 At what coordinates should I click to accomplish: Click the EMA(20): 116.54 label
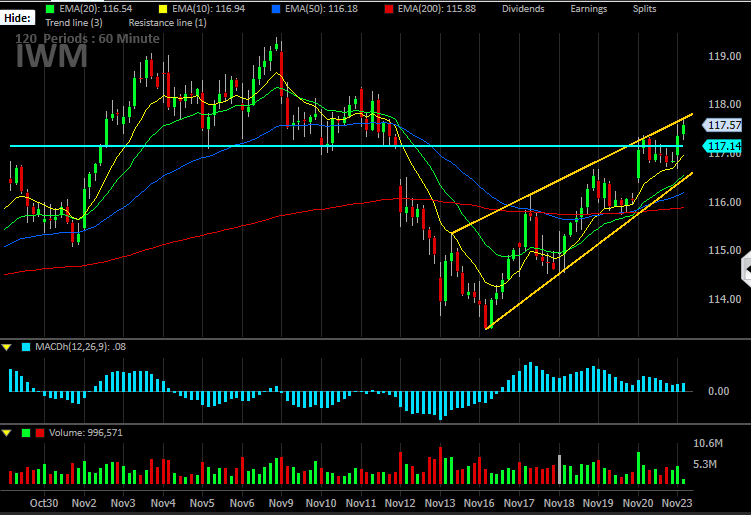tap(96, 9)
